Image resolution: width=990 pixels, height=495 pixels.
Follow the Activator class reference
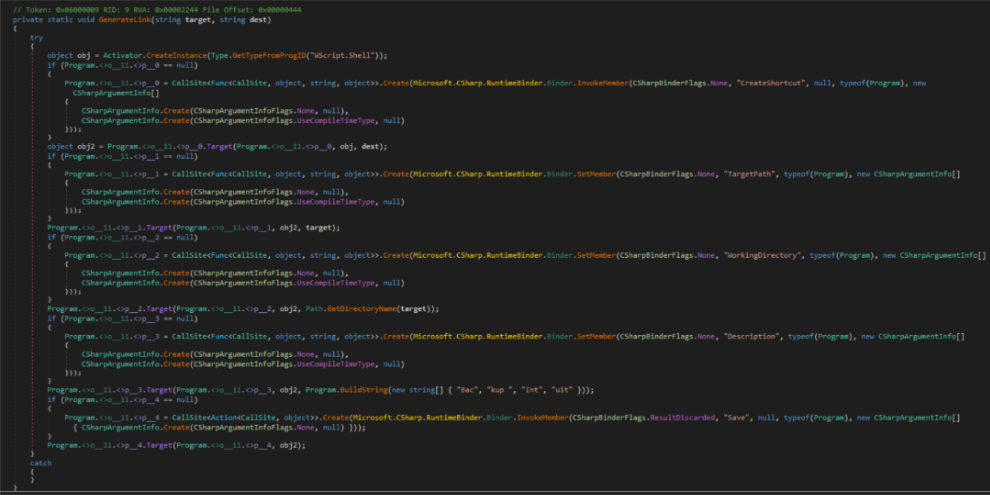[x=122, y=56]
